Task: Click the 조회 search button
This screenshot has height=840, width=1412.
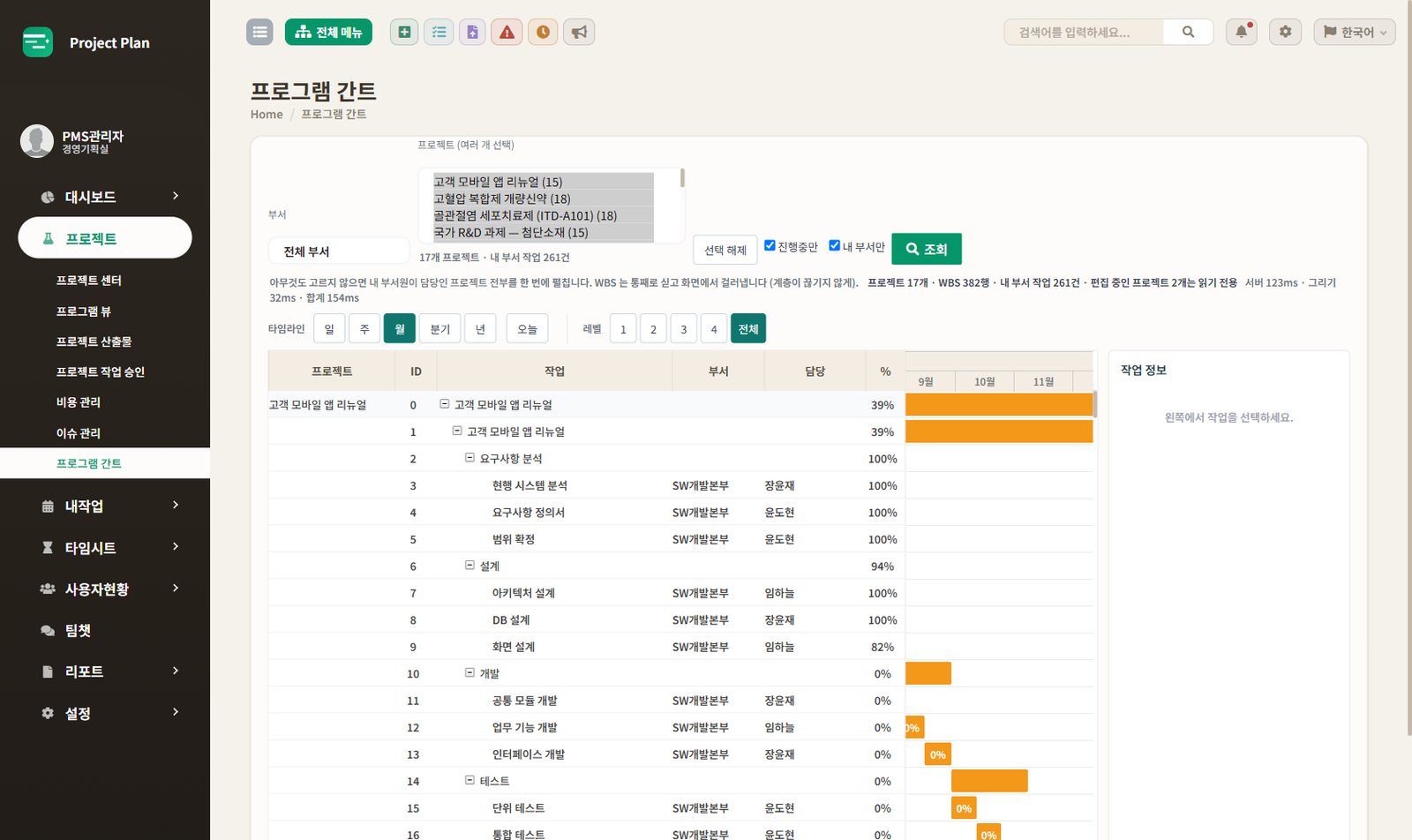Action: [927, 249]
